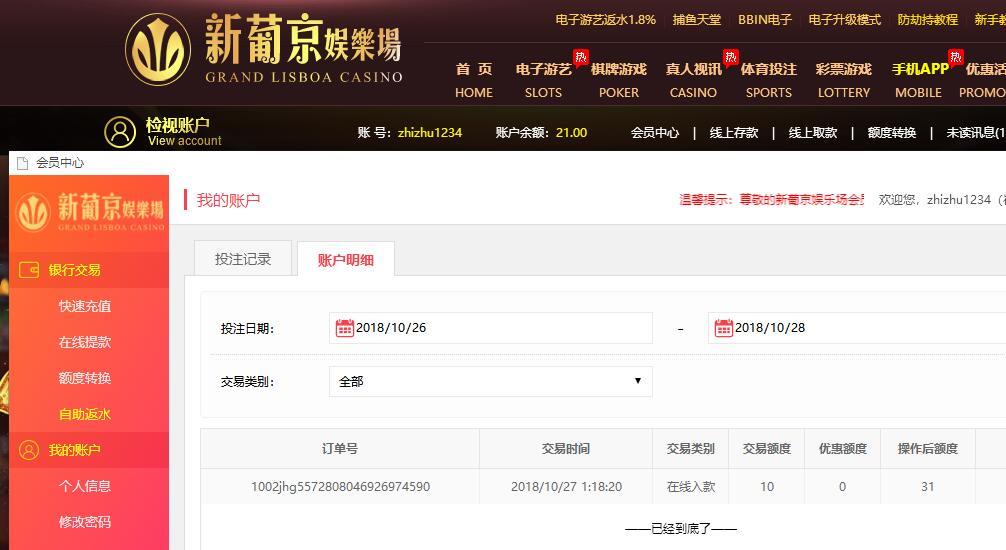Open 线上取款 in account bar
The height and width of the screenshot is (550, 1006).
click(x=813, y=132)
